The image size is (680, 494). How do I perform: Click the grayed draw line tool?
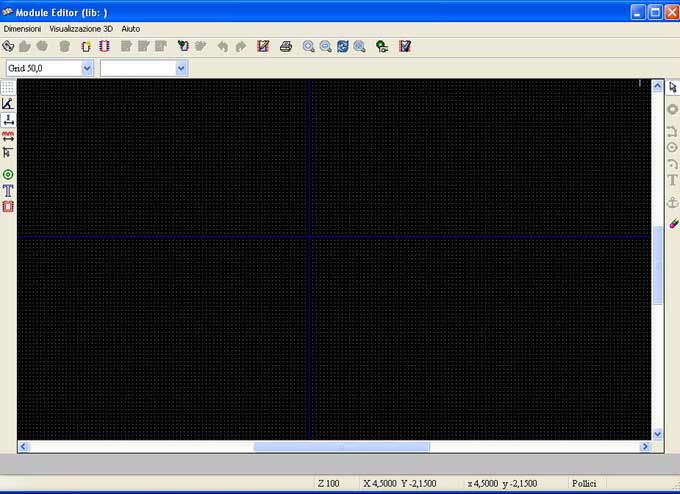[x=672, y=131]
